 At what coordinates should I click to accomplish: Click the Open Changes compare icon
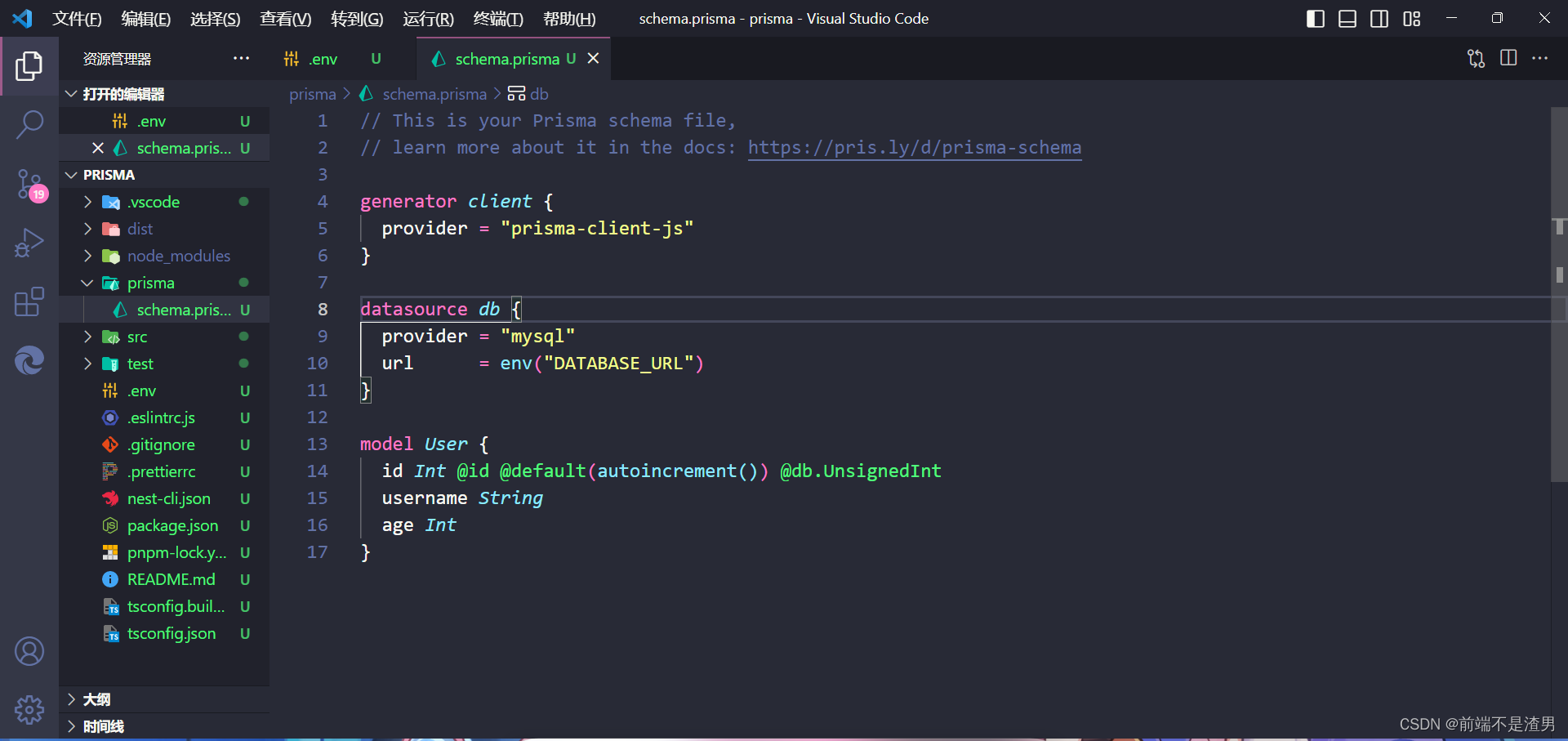click(1476, 59)
